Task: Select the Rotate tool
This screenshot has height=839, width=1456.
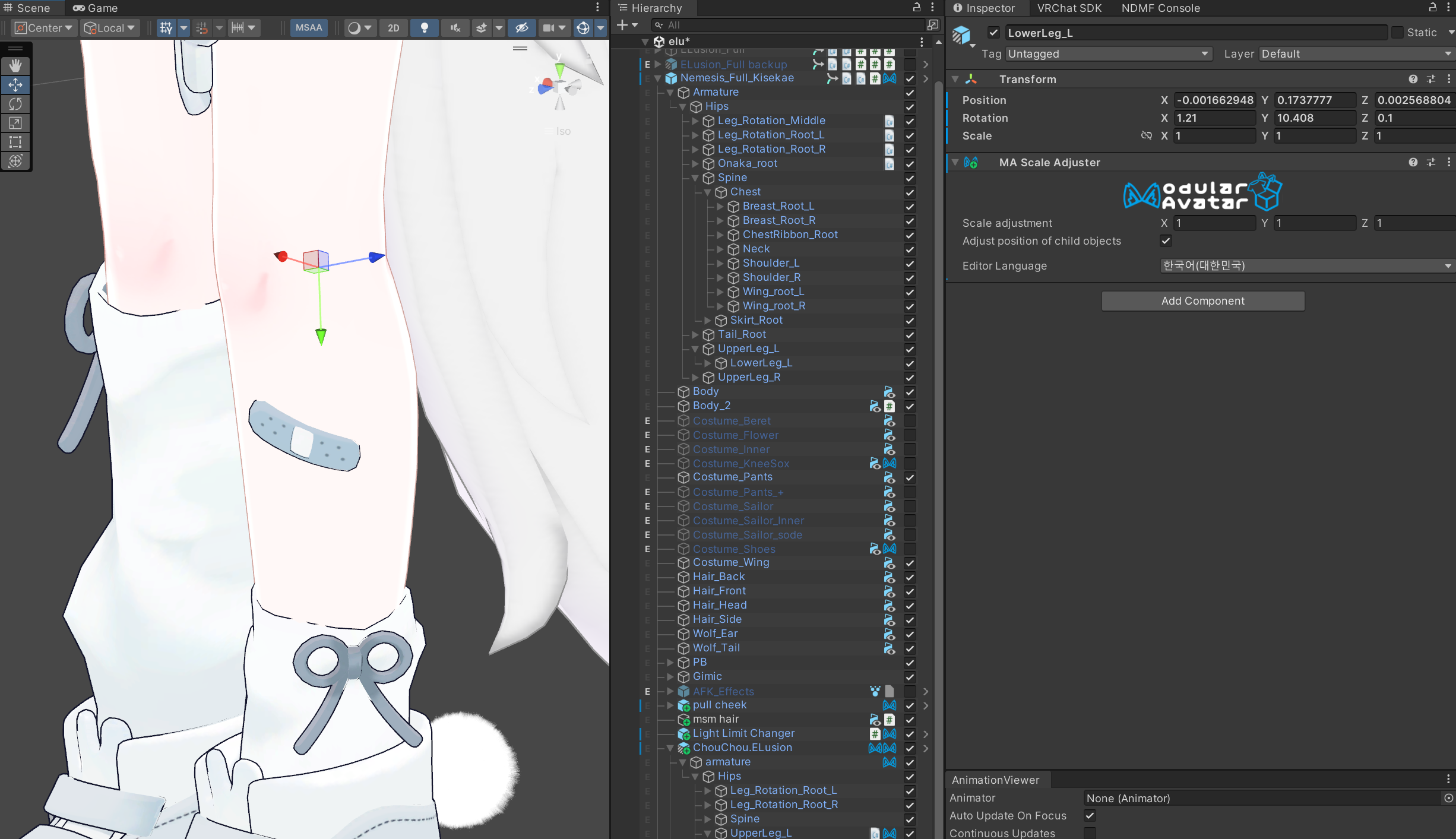Action: coord(15,104)
